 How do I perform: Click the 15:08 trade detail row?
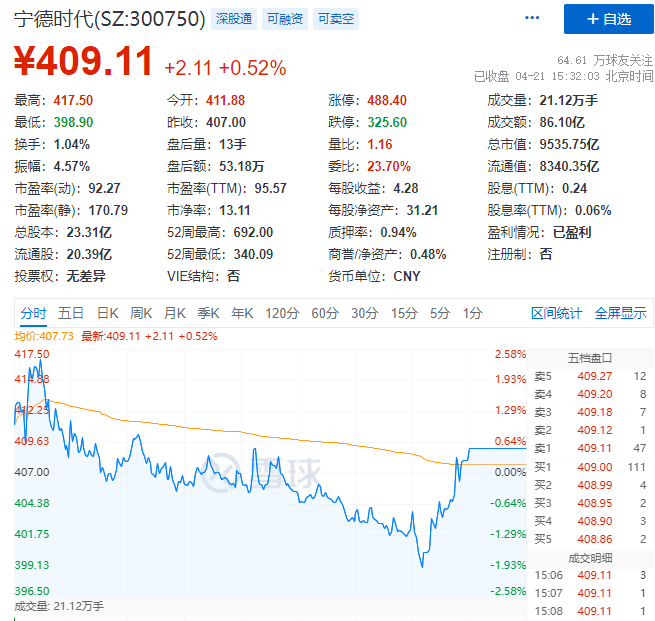[x=590, y=611]
